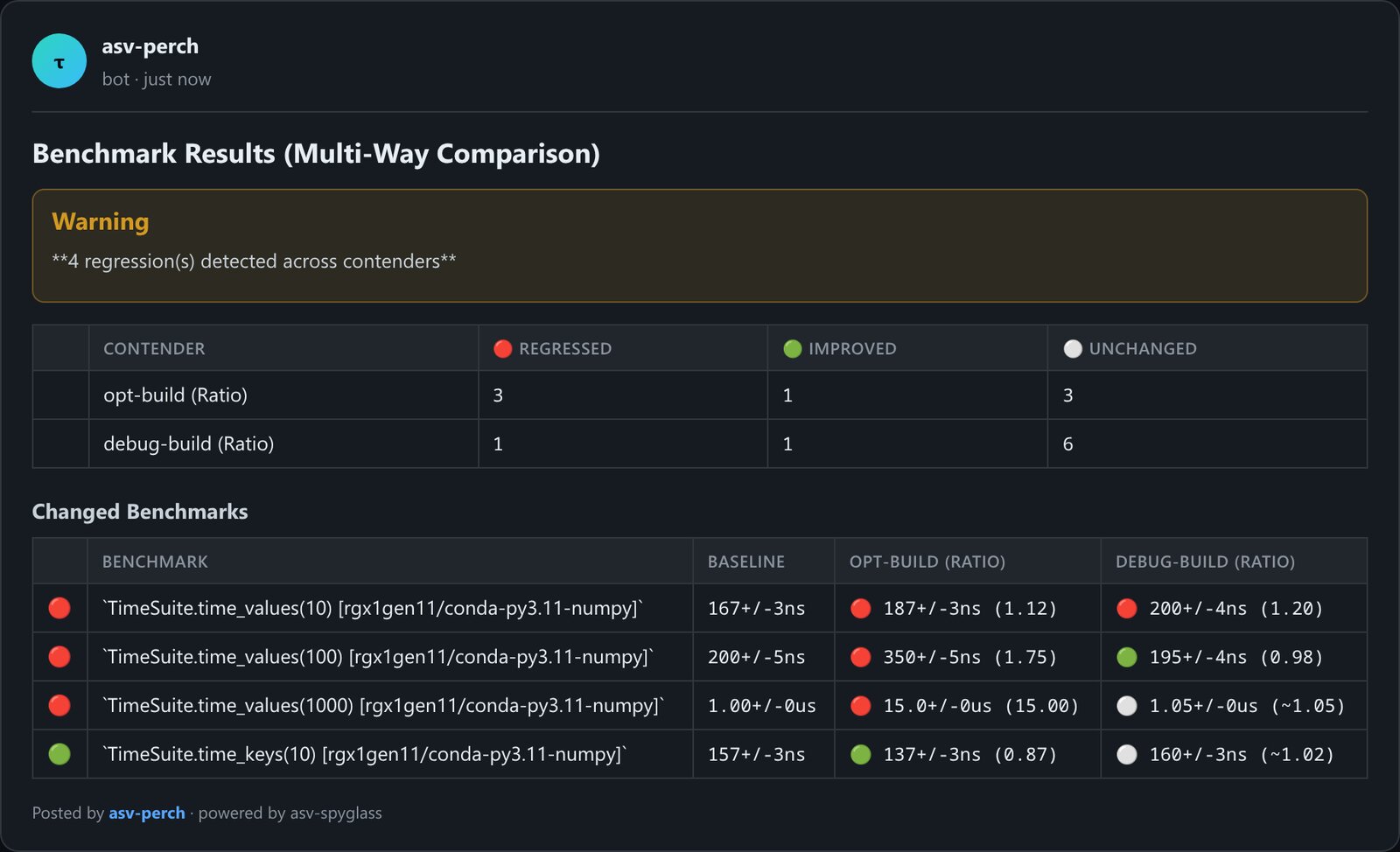Click the Changed Benchmarks section heading
Image resolution: width=1400 pixels, height=852 pixels.
pyautogui.click(x=140, y=512)
